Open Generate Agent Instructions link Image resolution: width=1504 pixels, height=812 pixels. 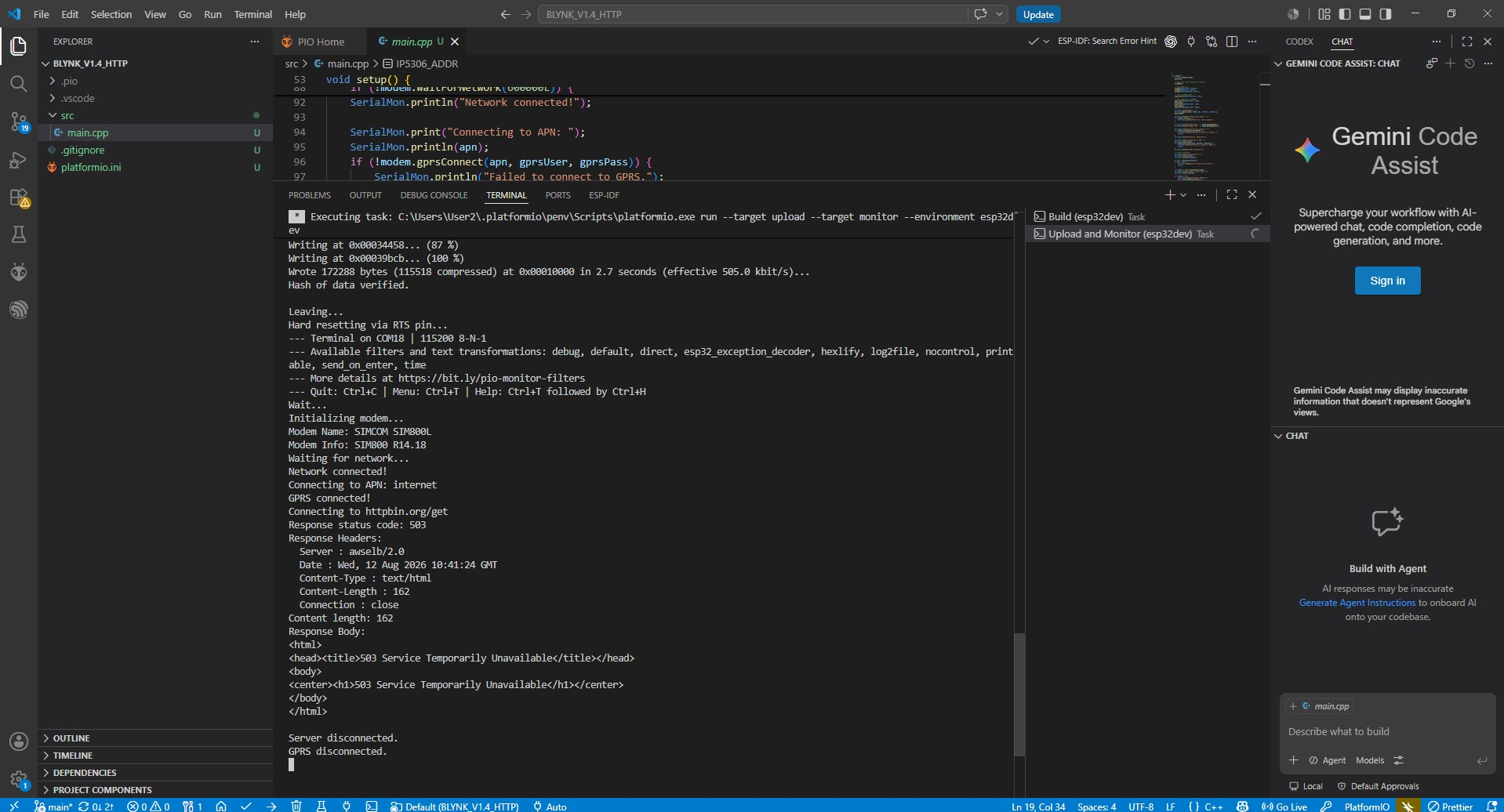[1357, 603]
